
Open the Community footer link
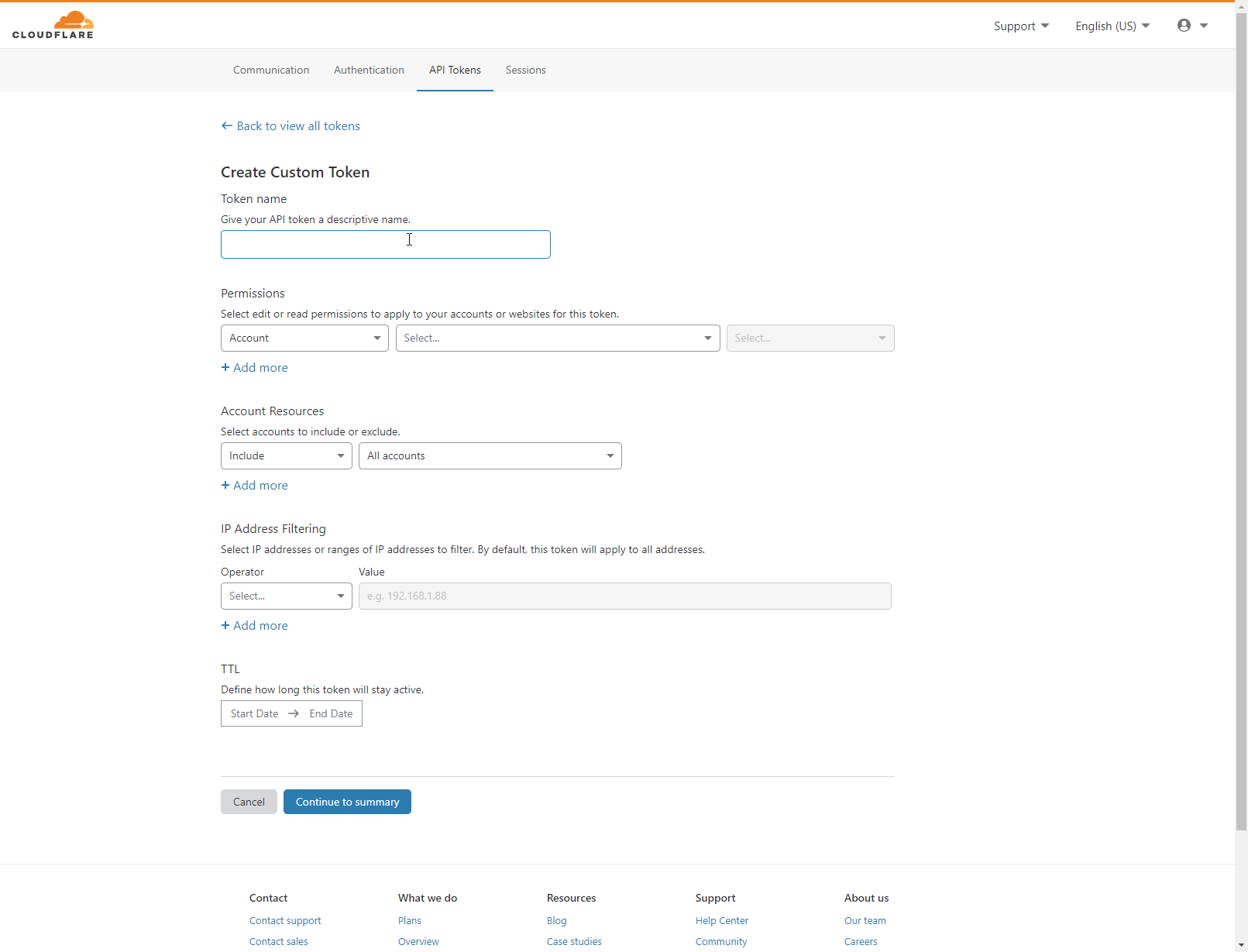721,941
